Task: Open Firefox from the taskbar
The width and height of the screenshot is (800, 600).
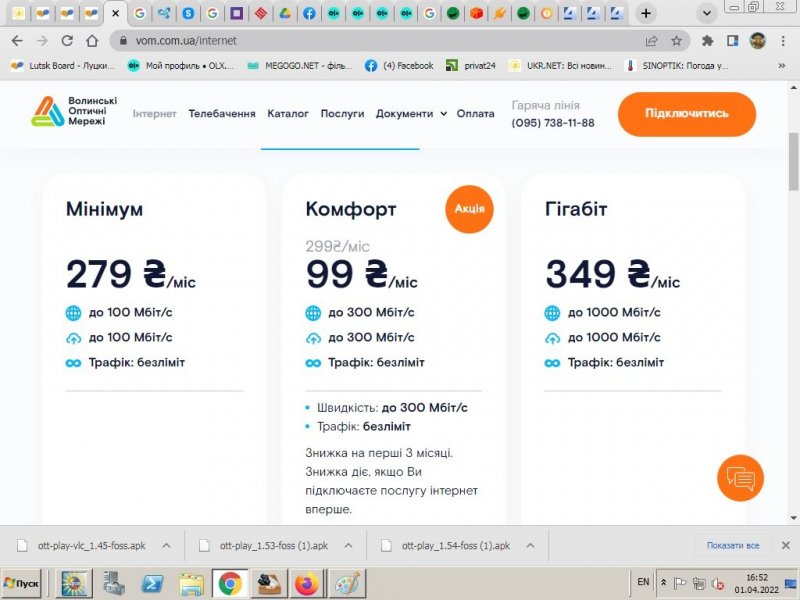Action: tap(305, 582)
